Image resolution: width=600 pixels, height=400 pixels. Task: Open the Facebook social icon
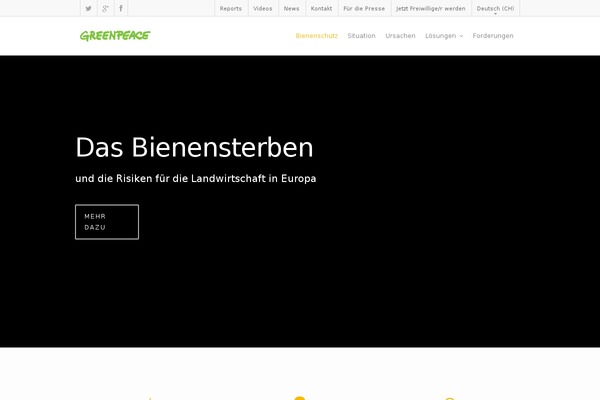121,8
